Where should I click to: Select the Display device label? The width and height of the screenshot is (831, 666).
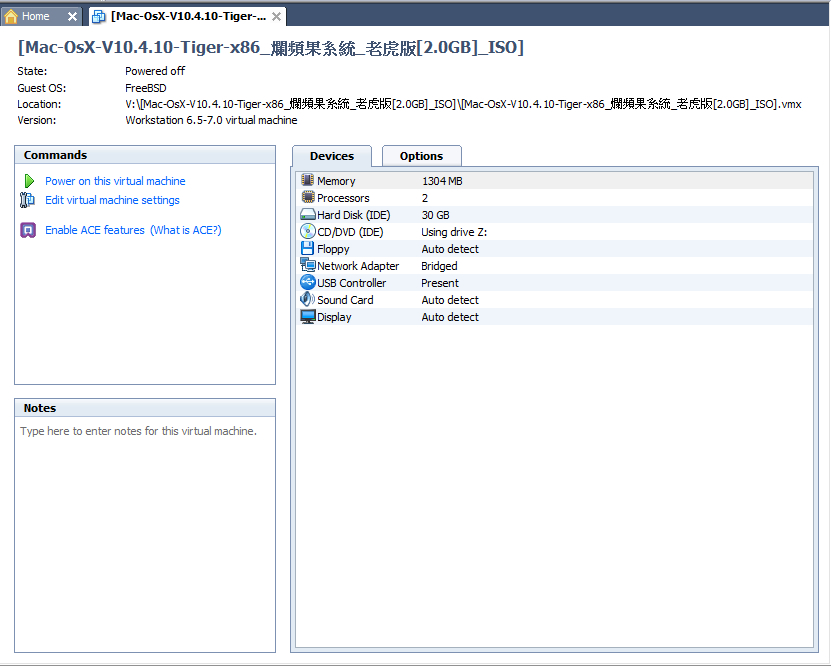[334, 317]
